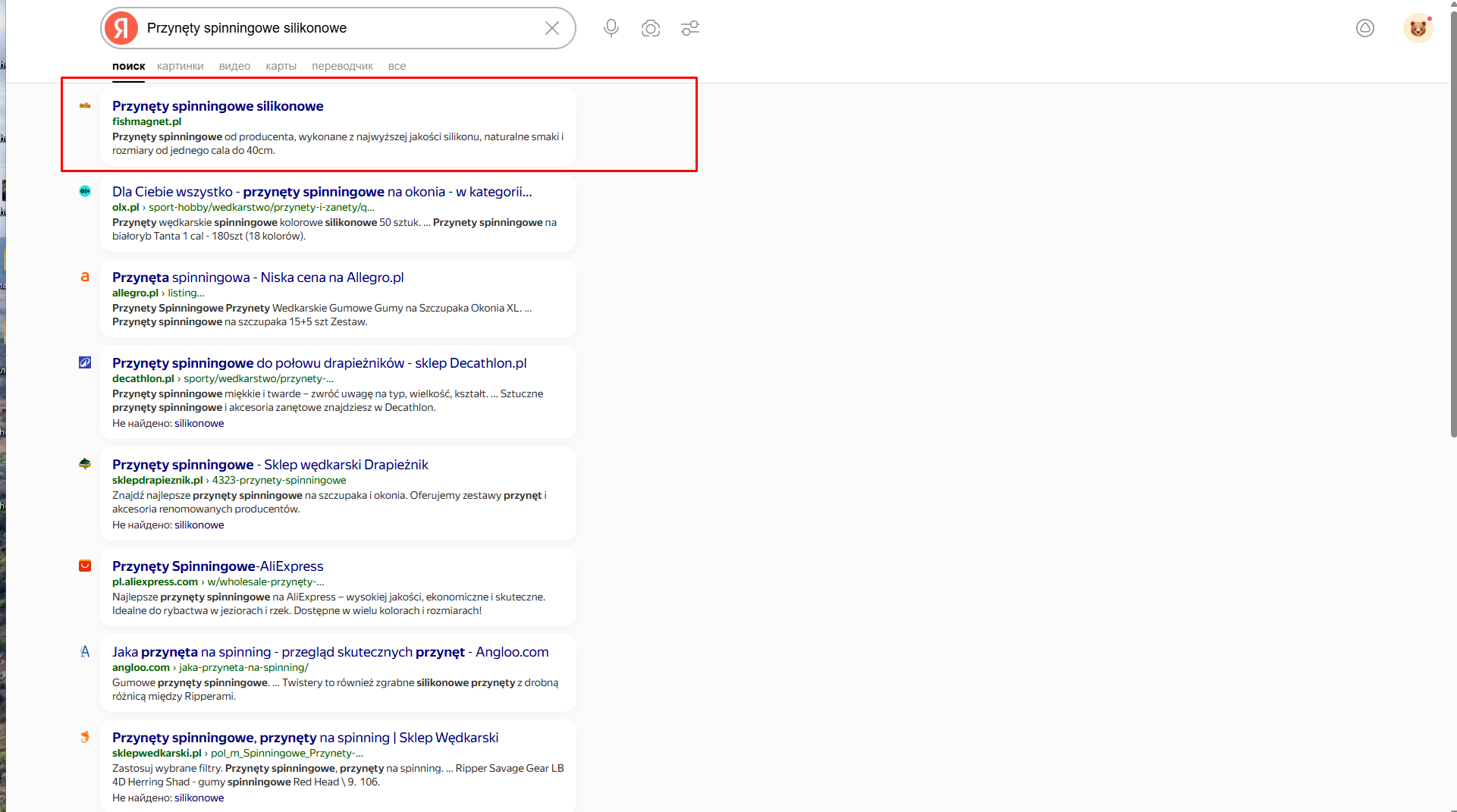Open Przynęty Spinningowe-AliExpress result
Viewport: 1457px width, 812px height.
(218, 566)
